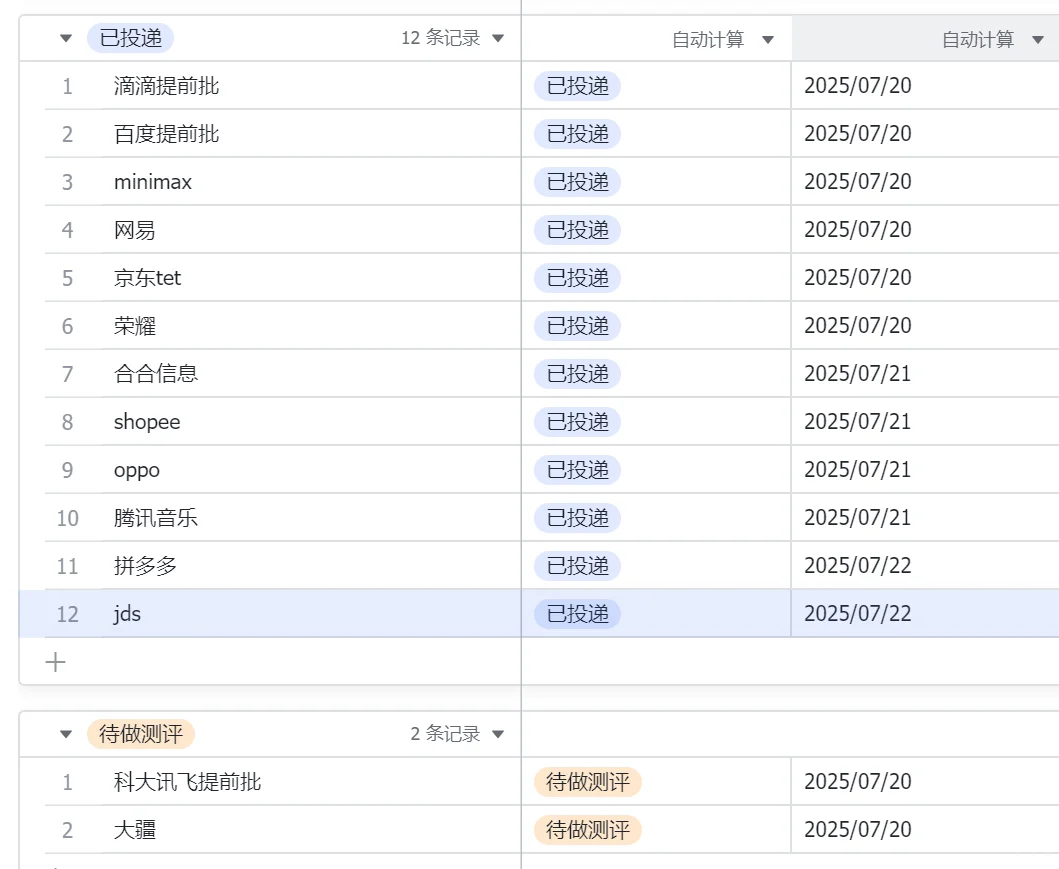The image size is (1059, 869).
Task: Click the 已投递 status tag in 滴滴提前批 row
Action: coord(577,86)
